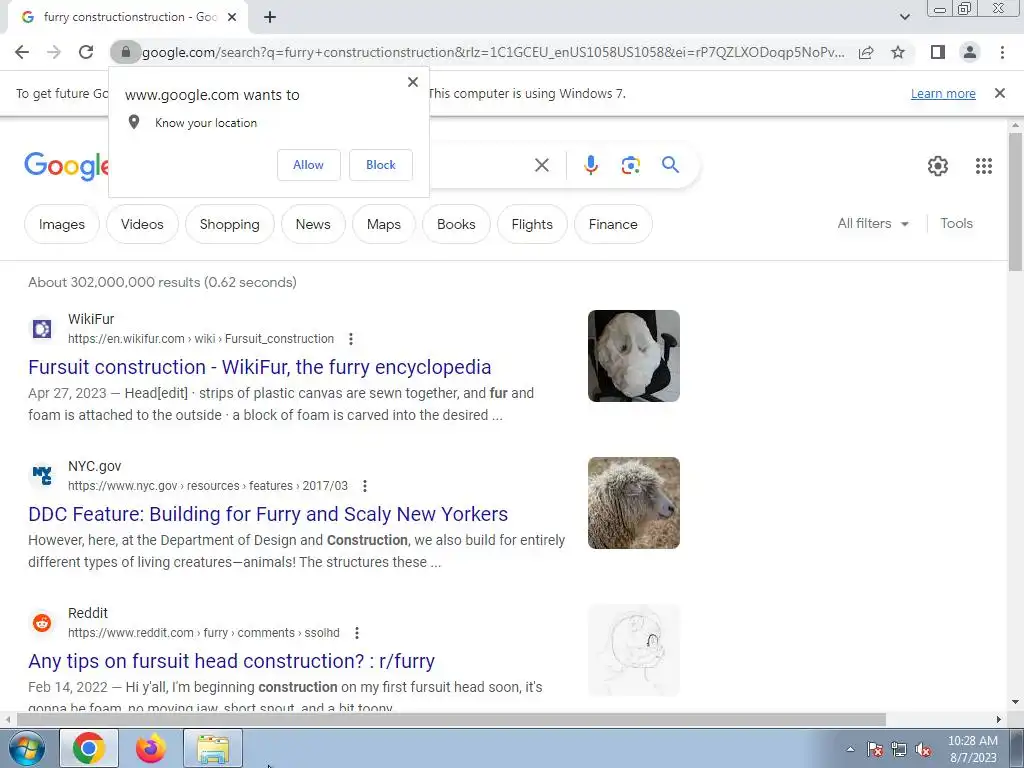Switch to Images results

click(x=62, y=224)
